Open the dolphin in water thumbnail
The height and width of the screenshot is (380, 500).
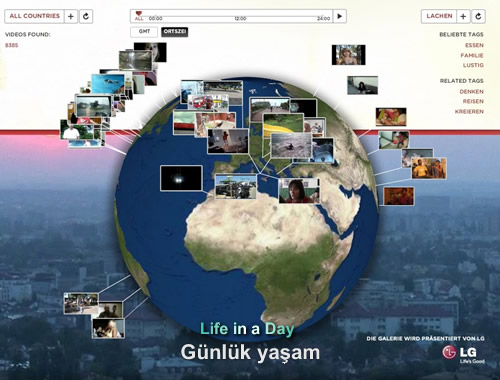click(x=108, y=84)
